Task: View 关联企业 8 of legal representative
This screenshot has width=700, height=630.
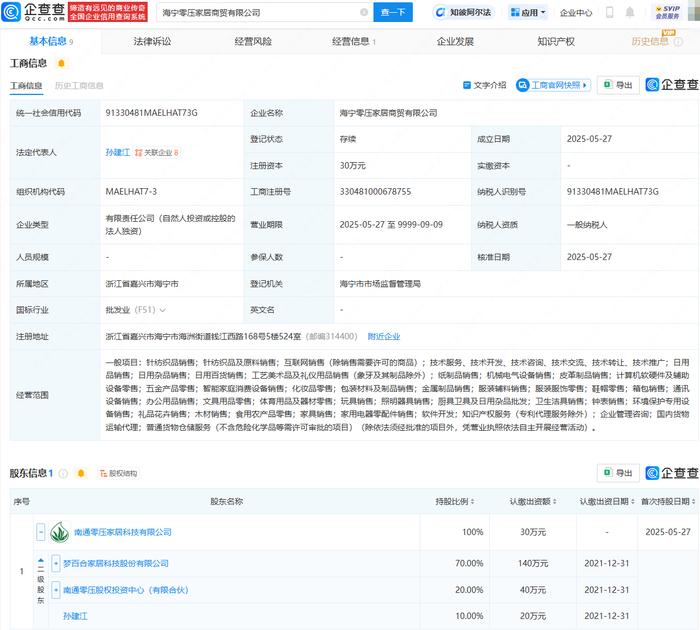Action: pyautogui.click(x=157, y=153)
